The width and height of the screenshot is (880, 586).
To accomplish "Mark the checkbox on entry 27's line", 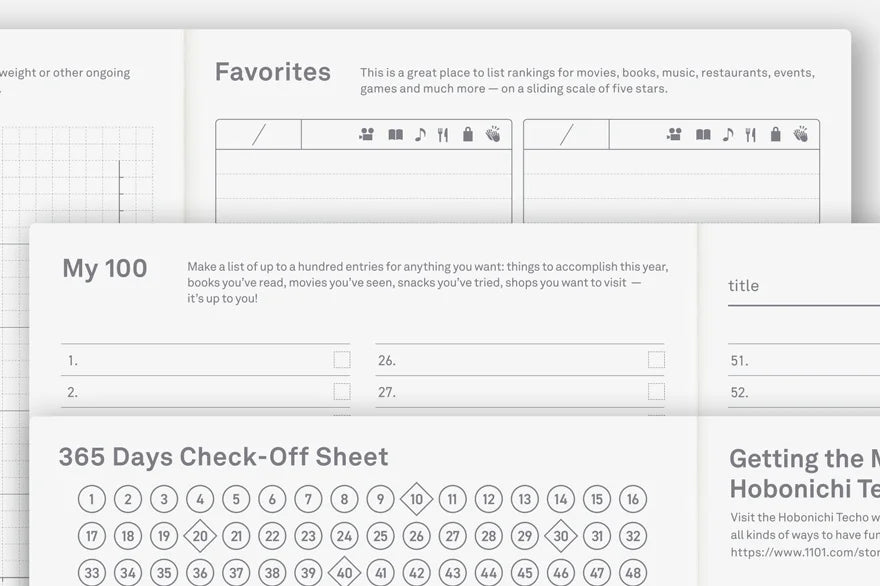I will point(656,391).
